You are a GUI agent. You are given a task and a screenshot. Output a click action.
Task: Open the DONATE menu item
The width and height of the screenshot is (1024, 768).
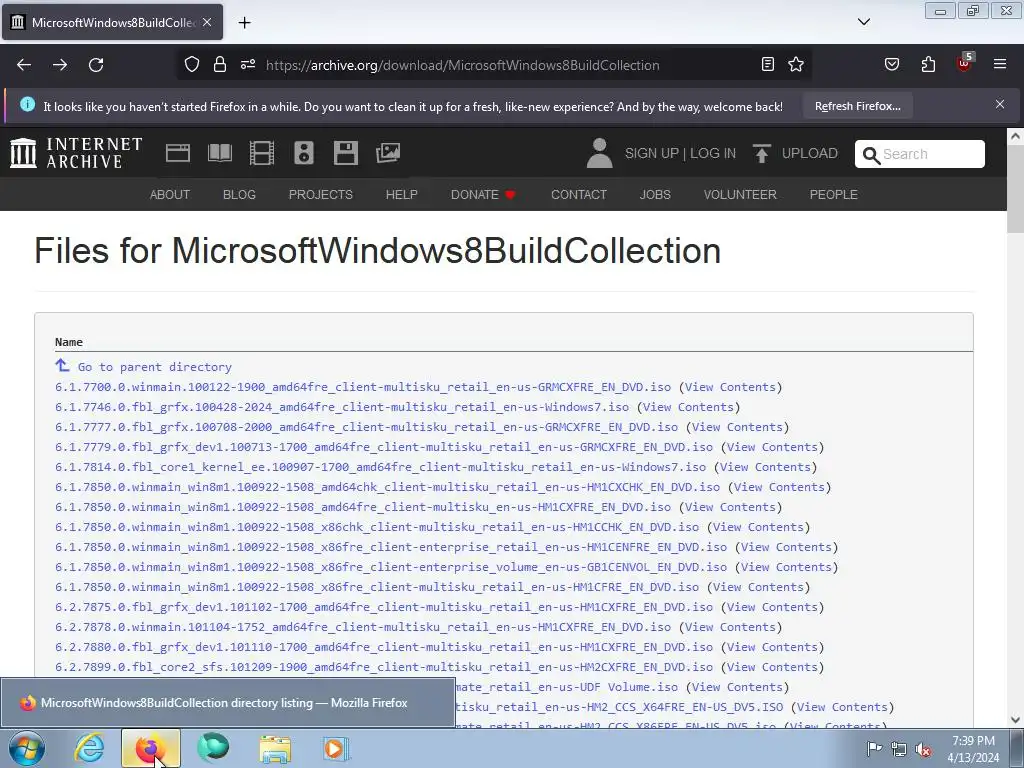click(x=483, y=195)
